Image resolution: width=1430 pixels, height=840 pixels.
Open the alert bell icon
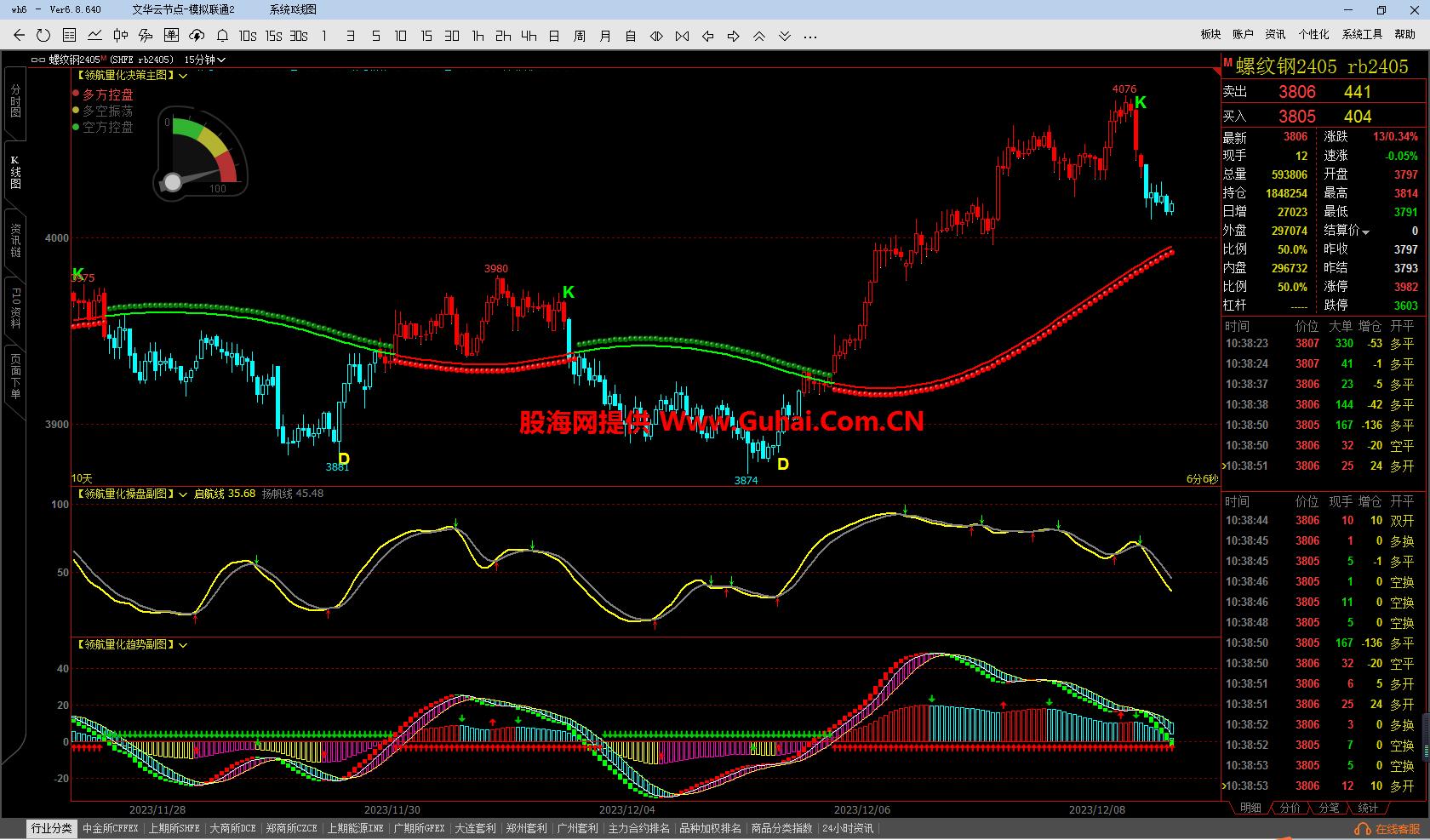pyautogui.click(x=222, y=35)
